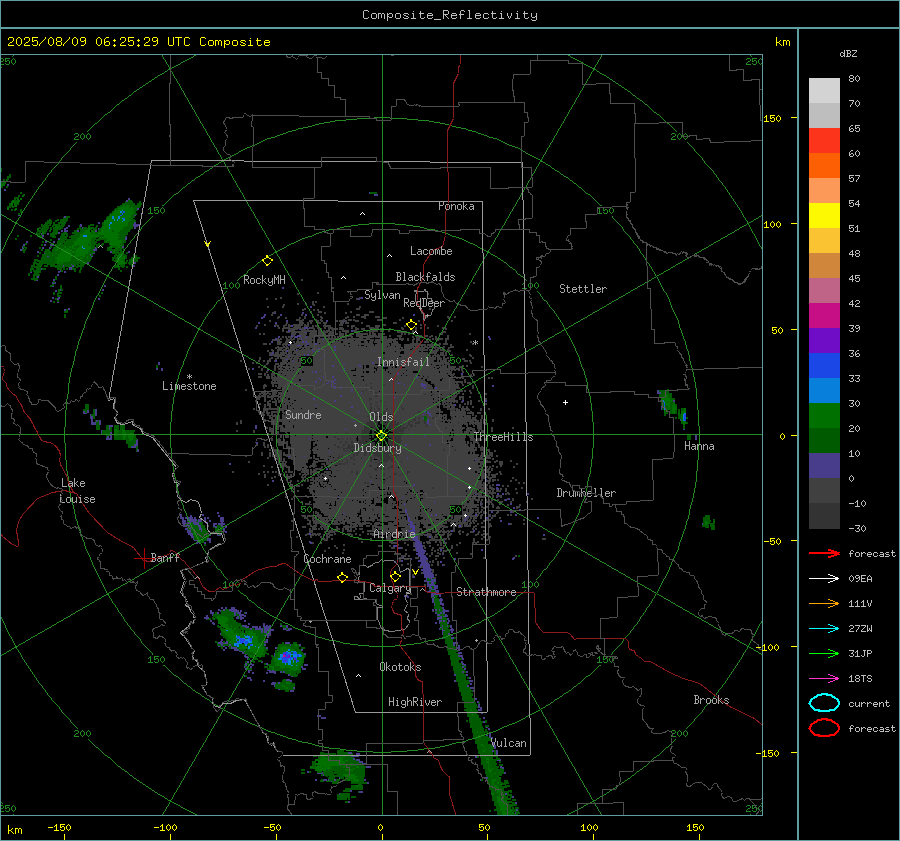Click the ThreeHills label

(x=503, y=437)
